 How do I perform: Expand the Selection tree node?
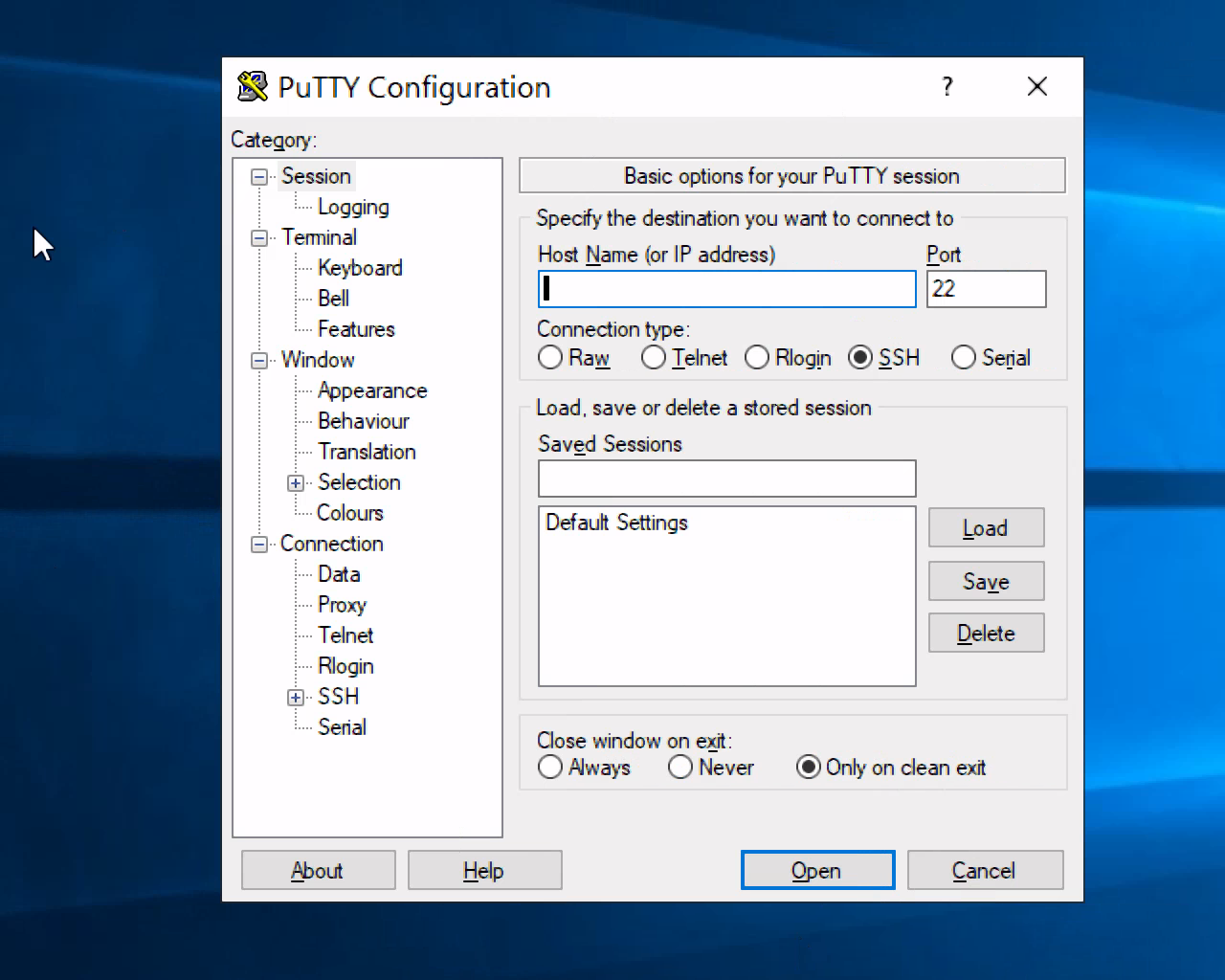pyautogui.click(x=296, y=483)
